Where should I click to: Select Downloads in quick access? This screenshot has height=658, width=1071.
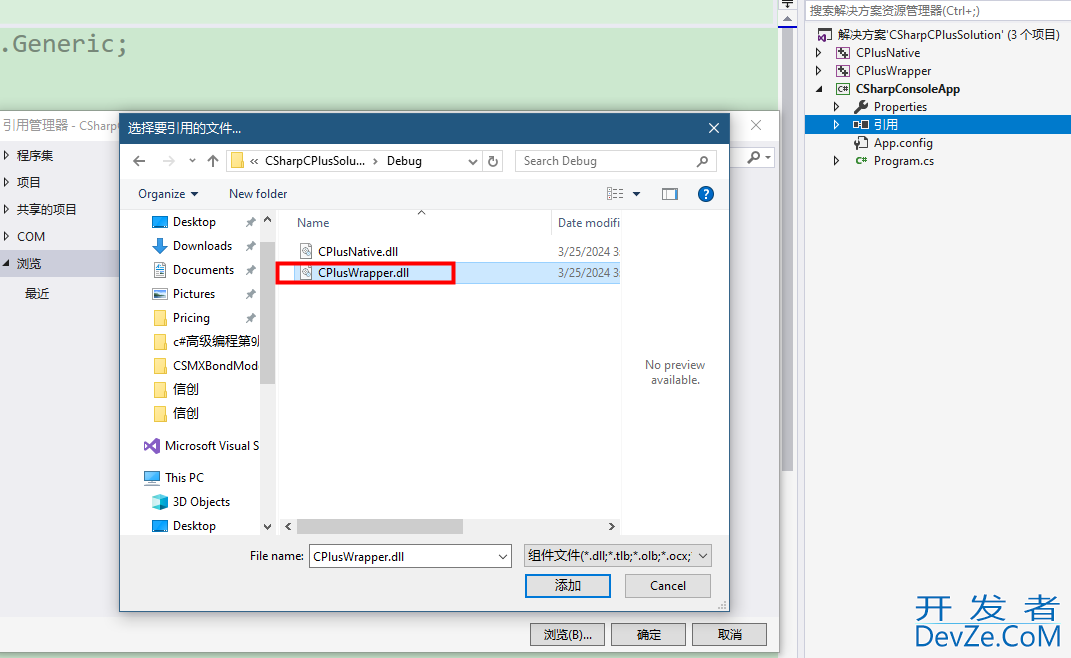click(x=202, y=246)
